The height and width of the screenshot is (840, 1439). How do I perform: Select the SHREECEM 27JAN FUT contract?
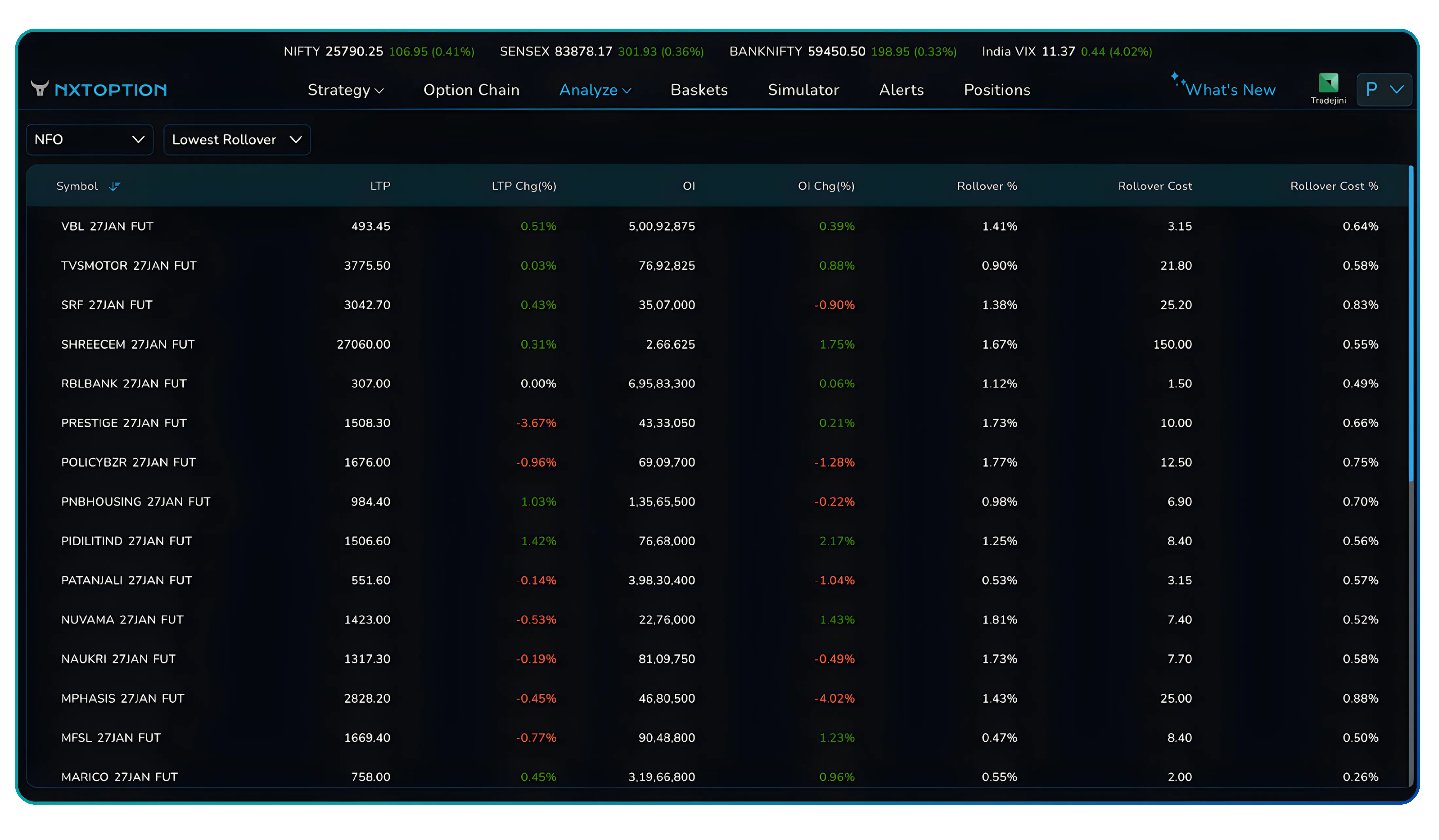[x=128, y=344]
